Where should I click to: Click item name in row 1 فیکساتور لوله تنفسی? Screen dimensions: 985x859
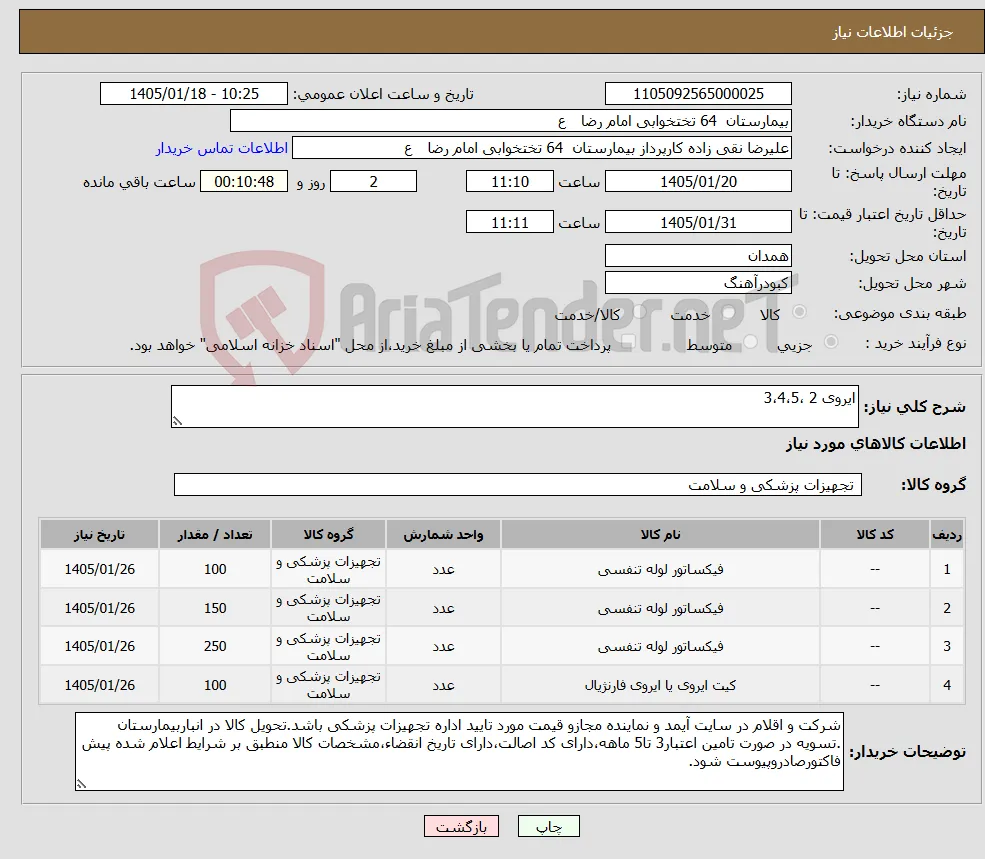[660, 569]
